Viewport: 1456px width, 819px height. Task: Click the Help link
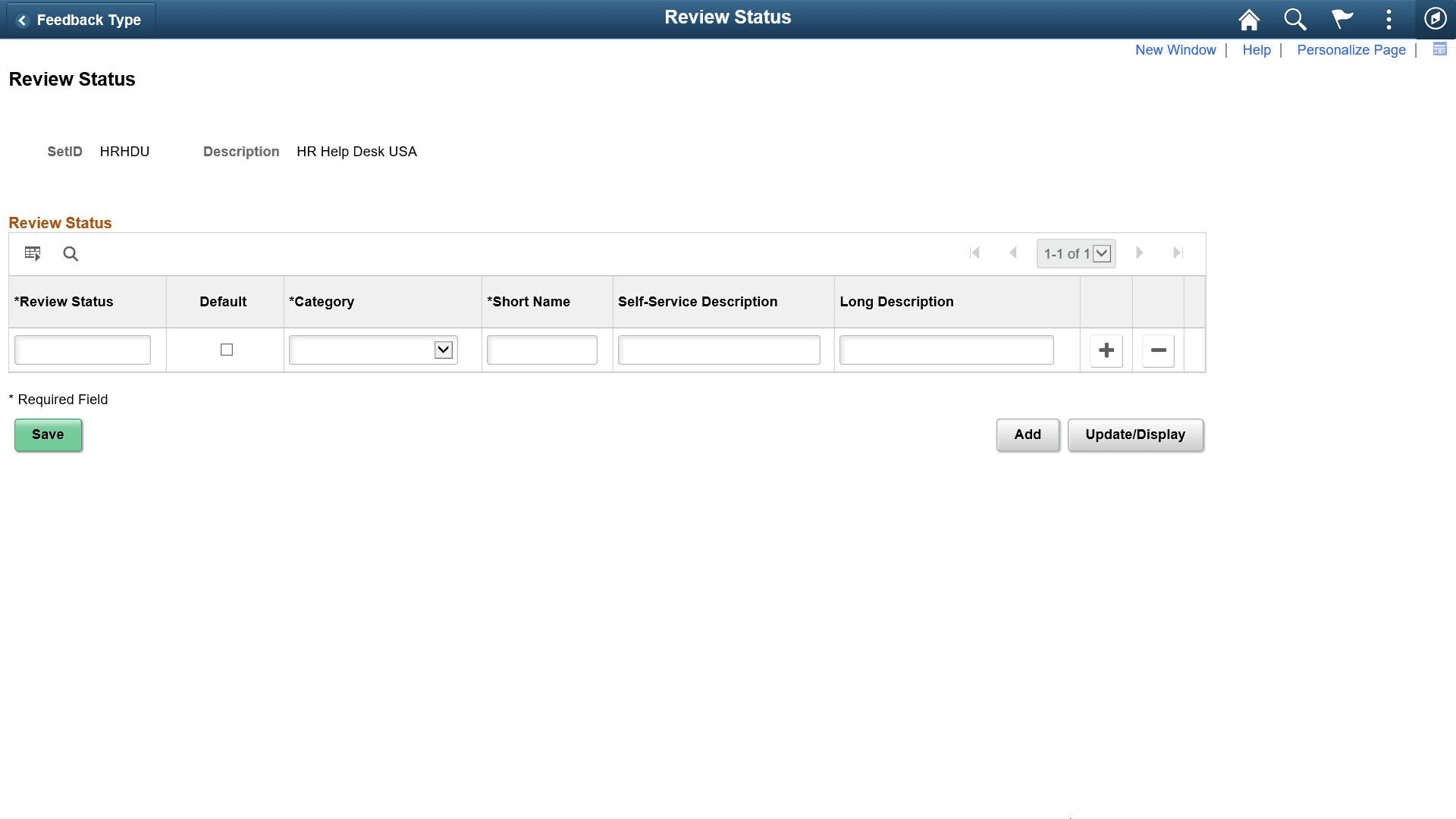coord(1256,49)
